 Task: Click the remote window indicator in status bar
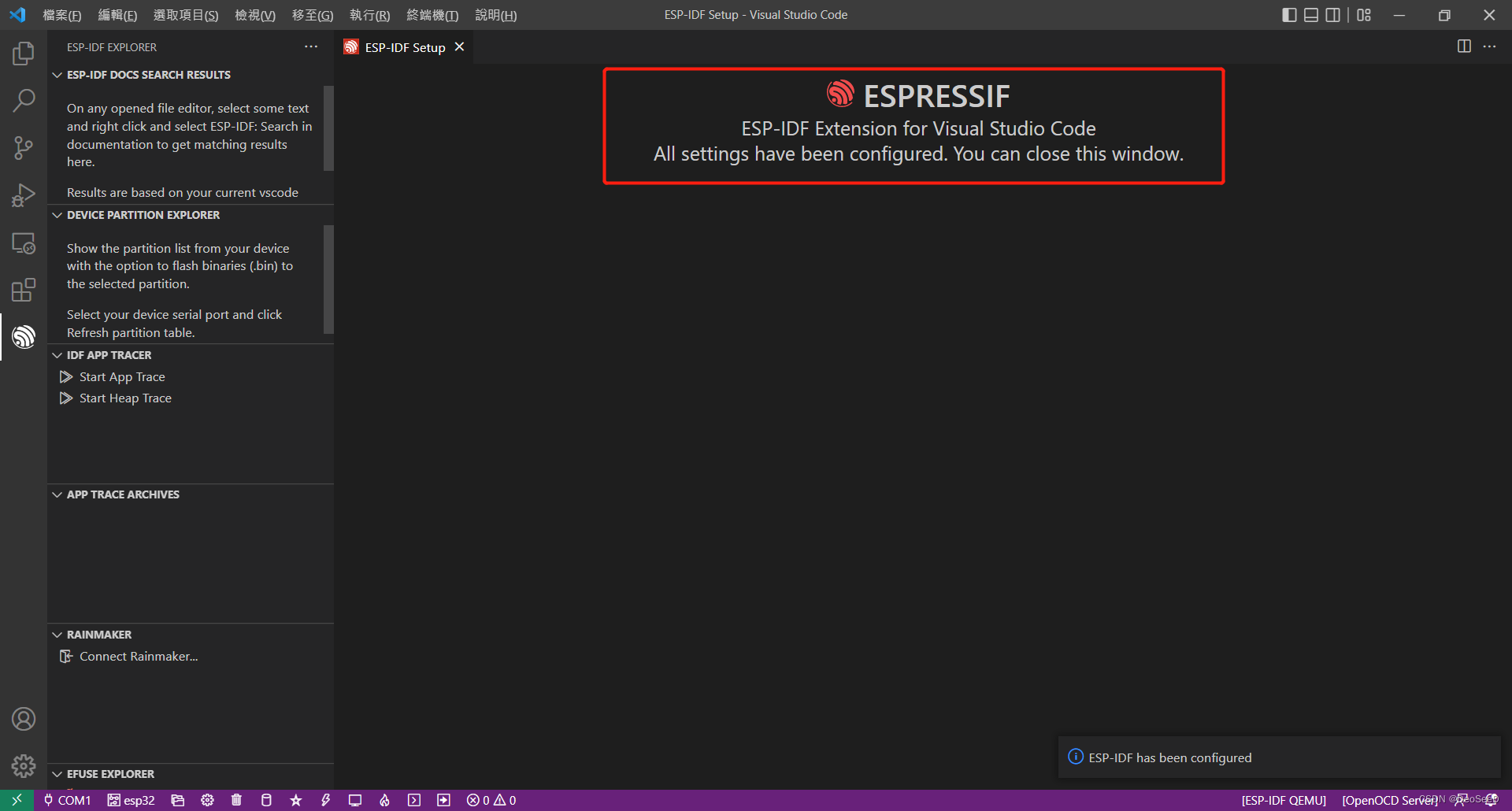click(17, 800)
